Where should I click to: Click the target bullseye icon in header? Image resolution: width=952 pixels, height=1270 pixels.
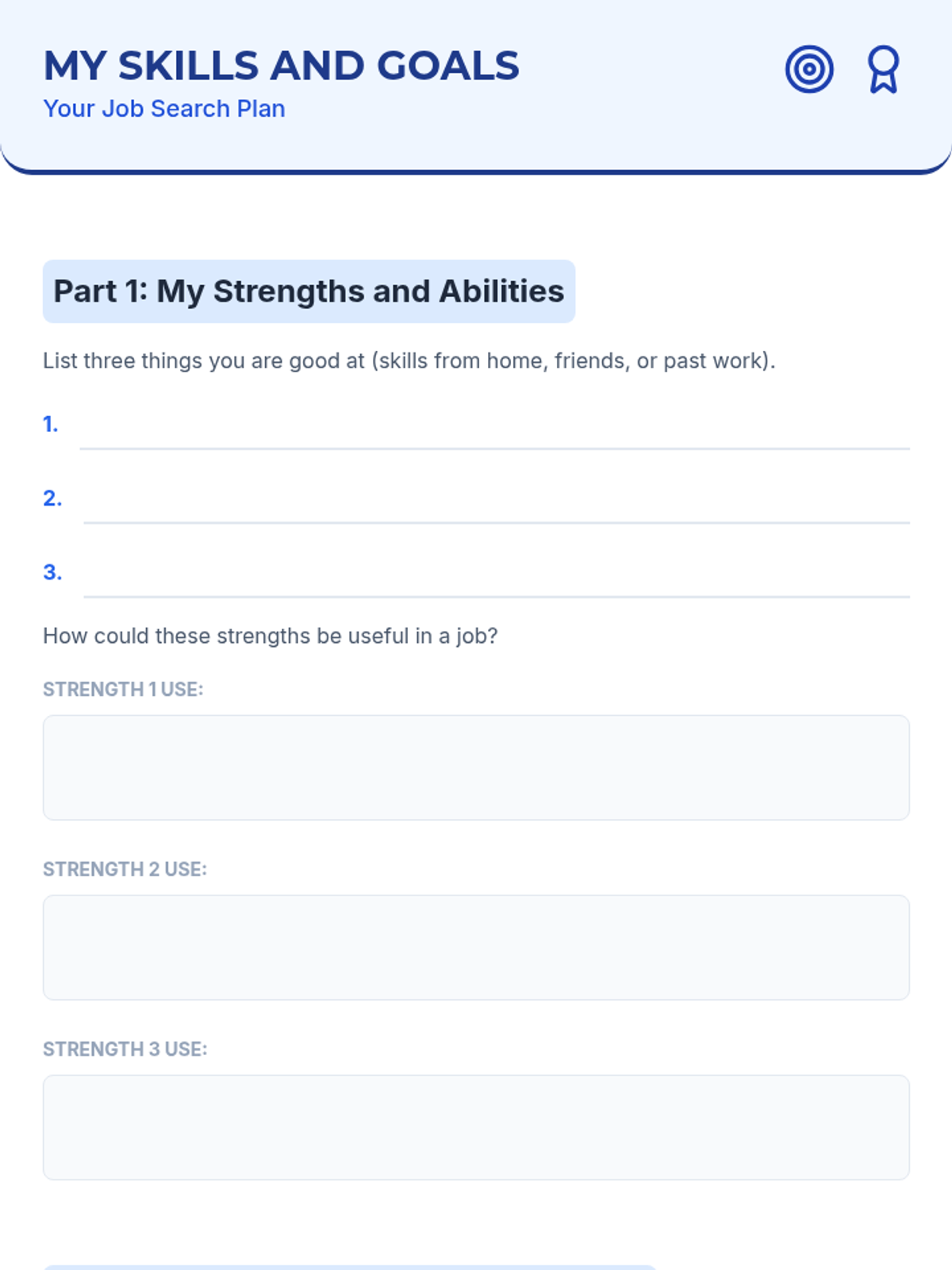tap(808, 70)
